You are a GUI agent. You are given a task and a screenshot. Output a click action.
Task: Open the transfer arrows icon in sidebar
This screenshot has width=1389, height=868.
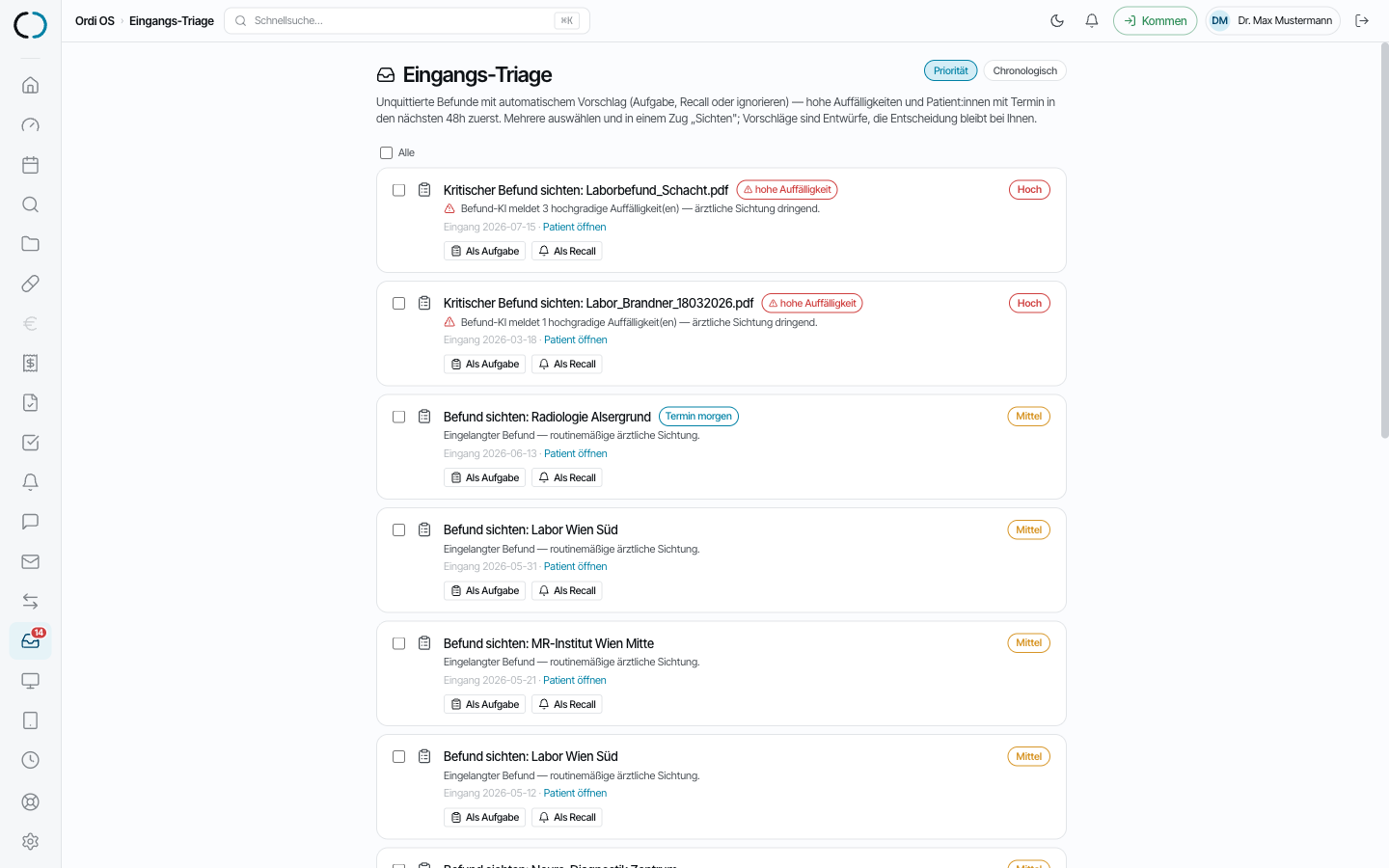point(30,601)
